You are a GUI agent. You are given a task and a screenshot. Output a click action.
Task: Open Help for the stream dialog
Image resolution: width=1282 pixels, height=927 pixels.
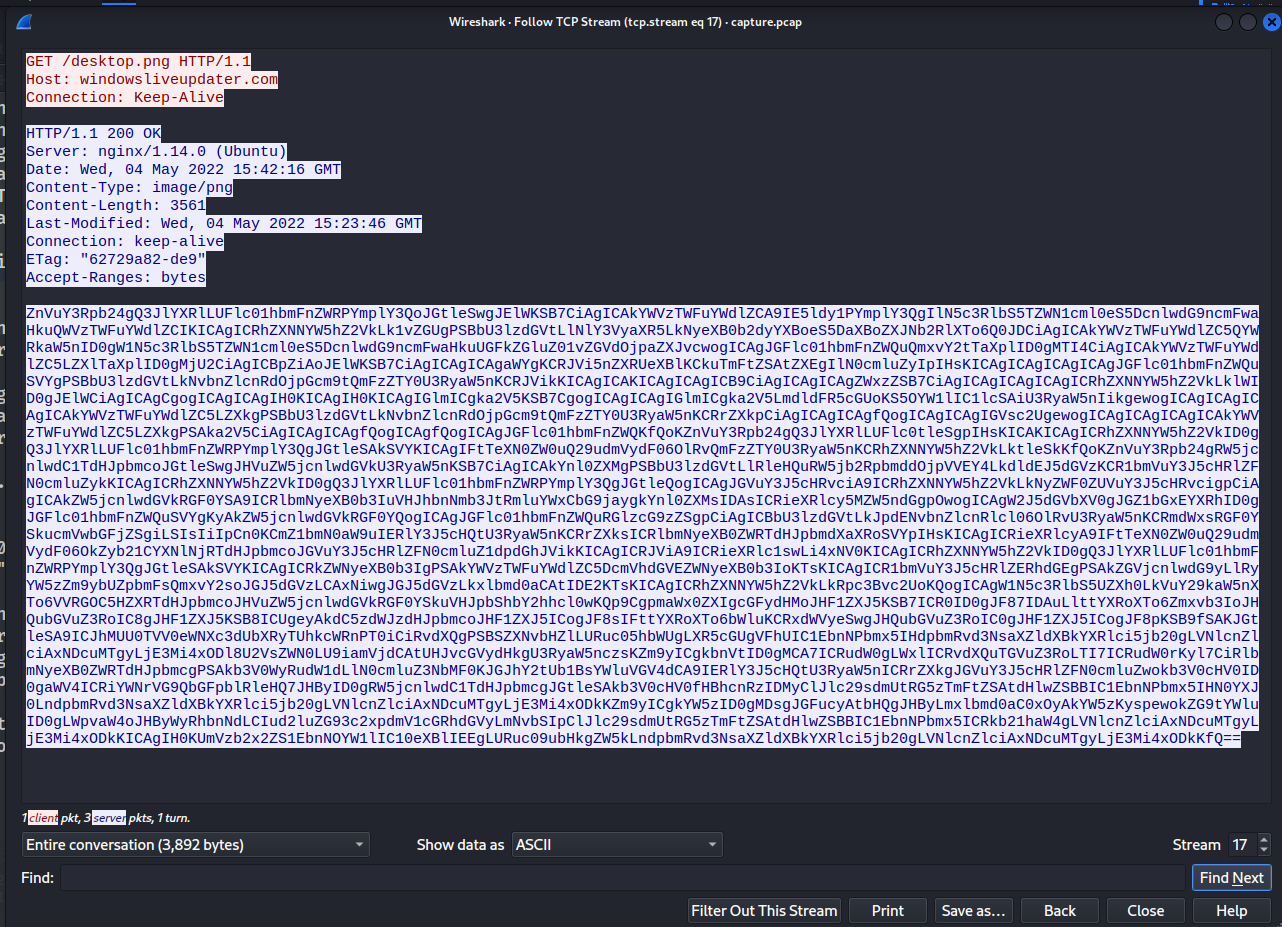click(x=1232, y=910)
